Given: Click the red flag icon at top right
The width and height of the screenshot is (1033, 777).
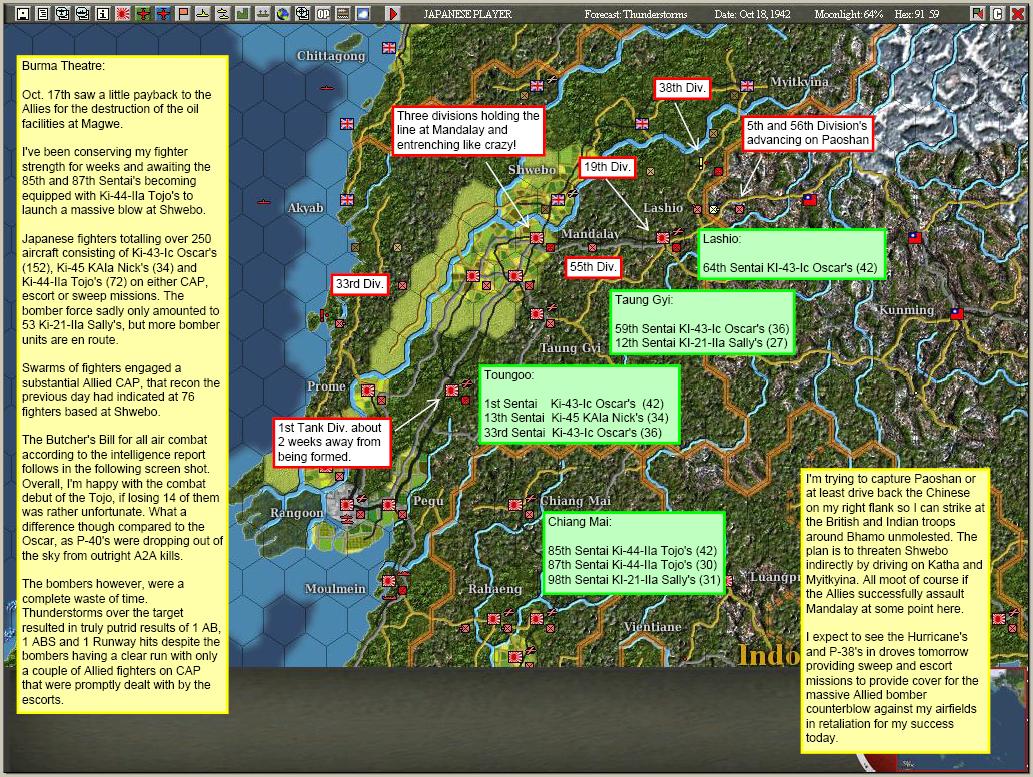Looking at the screenshot, I should [978, 13].
